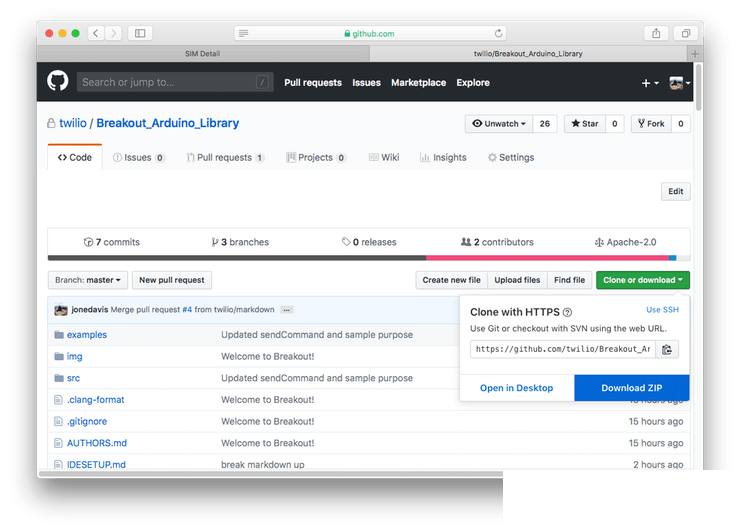Open the Safari reader view icon
This screenshot has height=531, width=740.
(x=244, y=34)
